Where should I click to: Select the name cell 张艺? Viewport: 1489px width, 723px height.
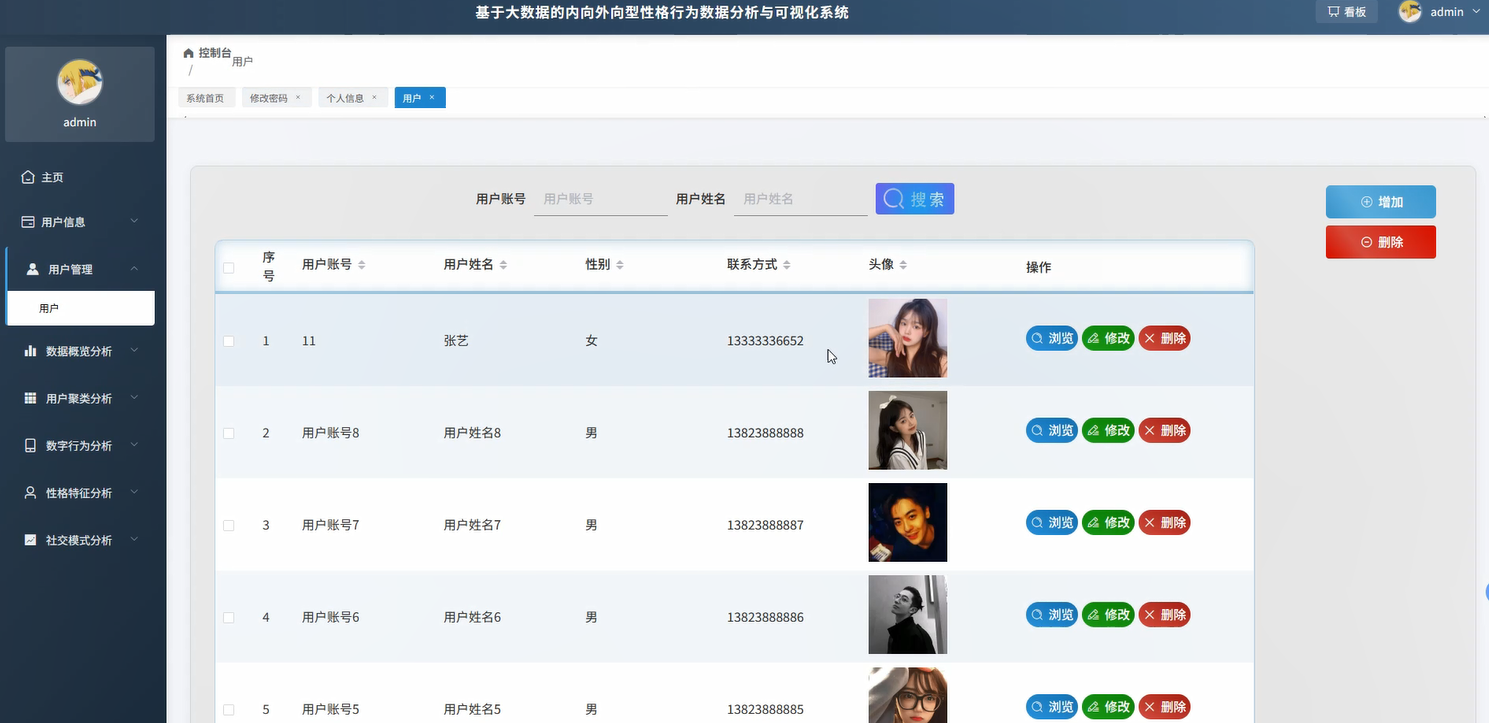pos(456,341)
